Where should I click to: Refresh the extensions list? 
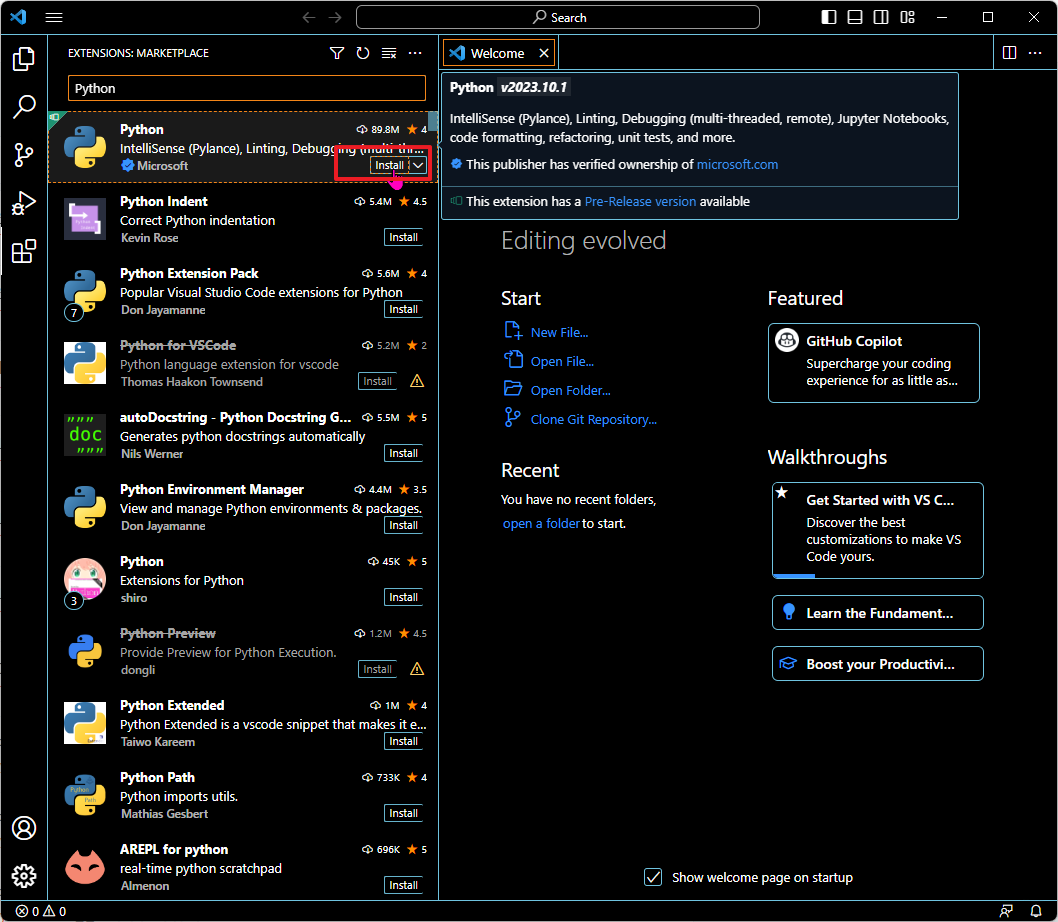(363, 53)
